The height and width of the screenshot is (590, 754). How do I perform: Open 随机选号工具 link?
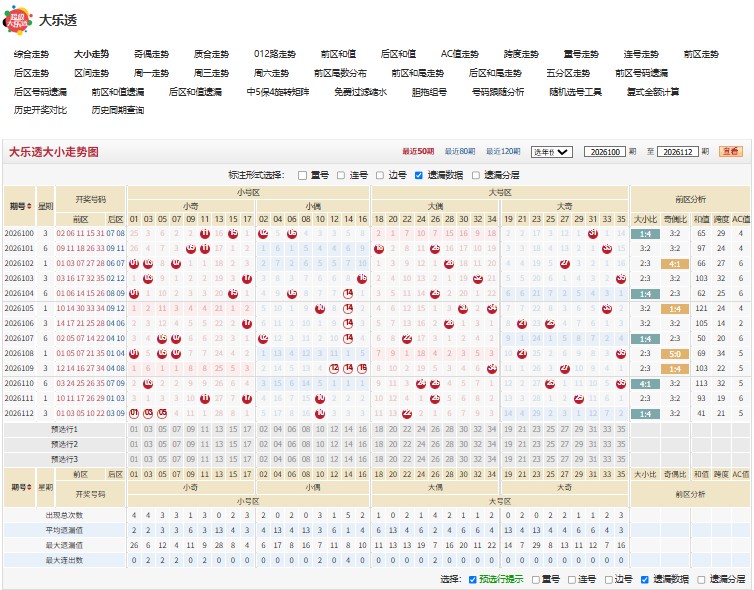[576, 92]
